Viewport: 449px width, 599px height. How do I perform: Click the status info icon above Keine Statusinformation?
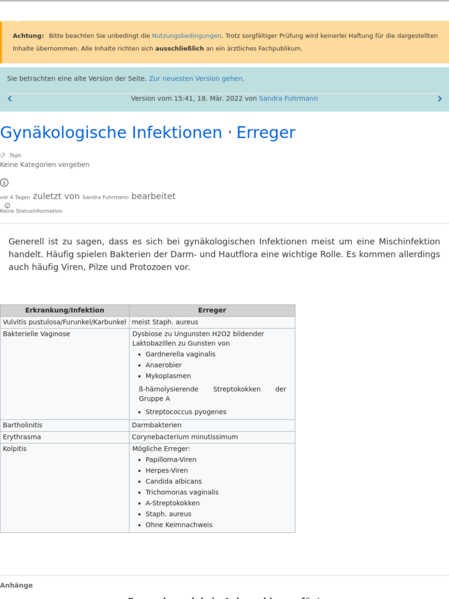click(7, 206)
